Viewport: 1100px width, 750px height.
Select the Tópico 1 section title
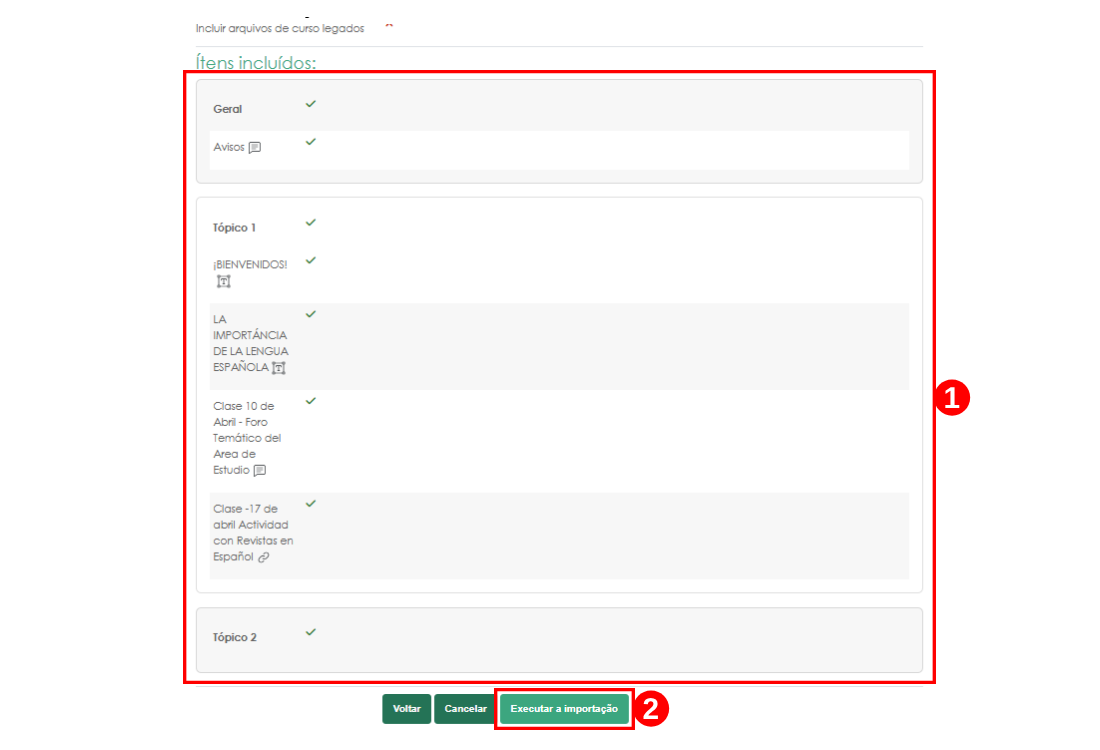coord(234,227)
